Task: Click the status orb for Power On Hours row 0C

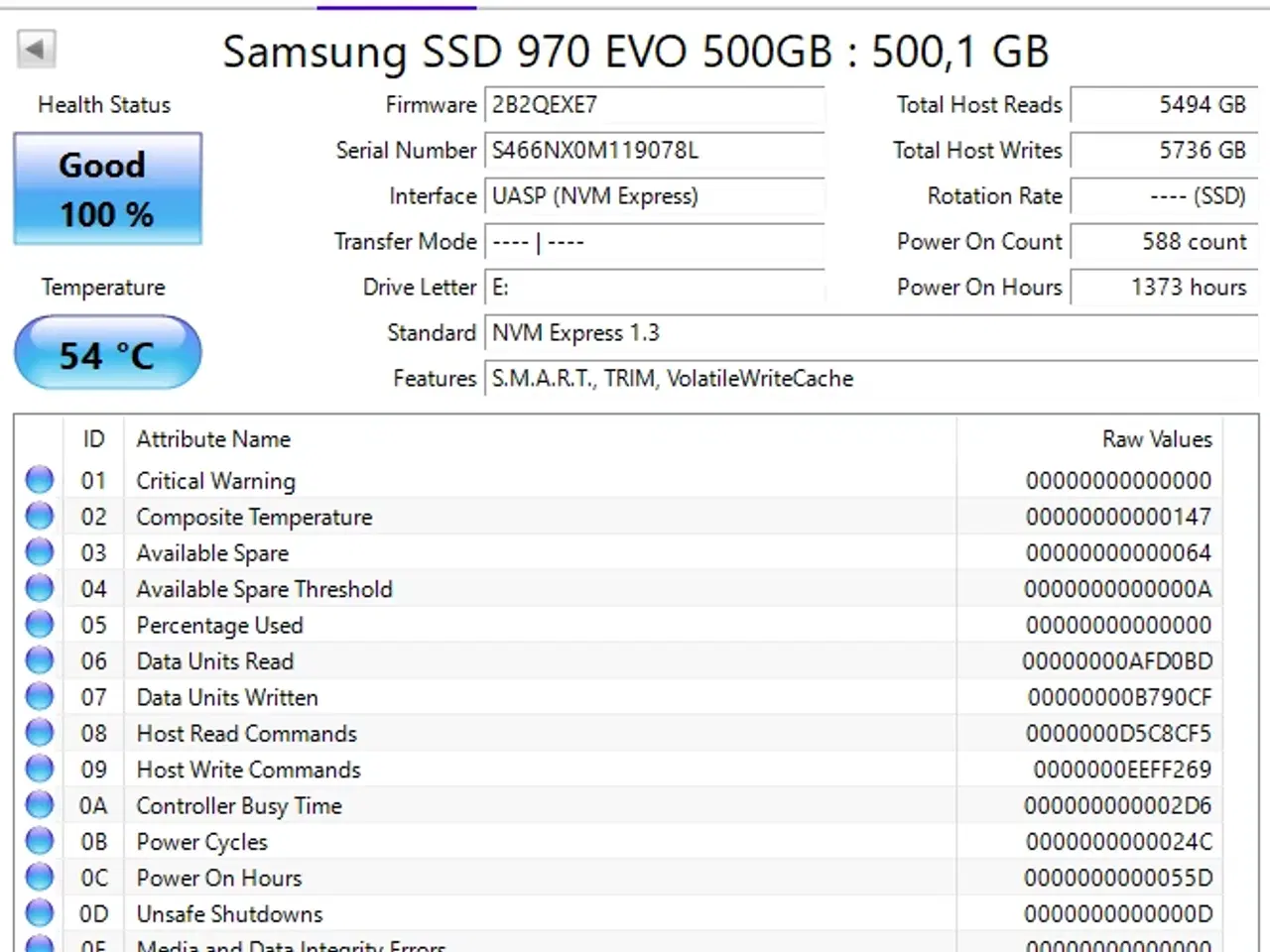Action: 40,878
